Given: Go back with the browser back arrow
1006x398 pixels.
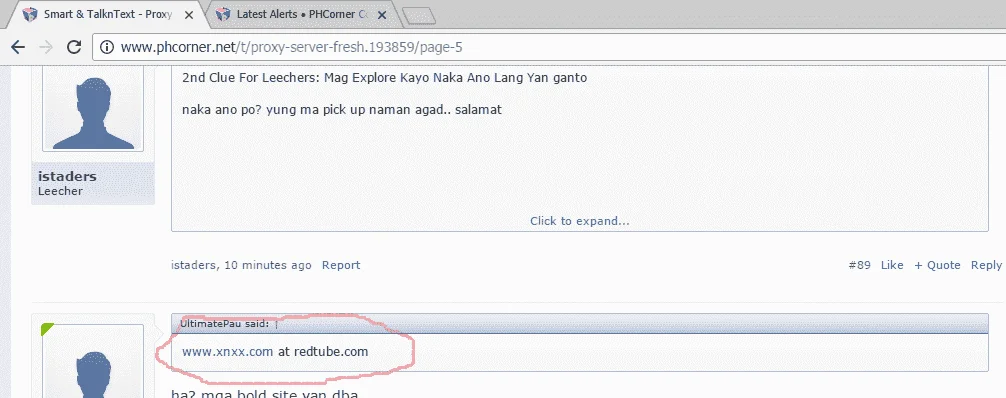Looking at the screenshot, I should tap(18, 47).
